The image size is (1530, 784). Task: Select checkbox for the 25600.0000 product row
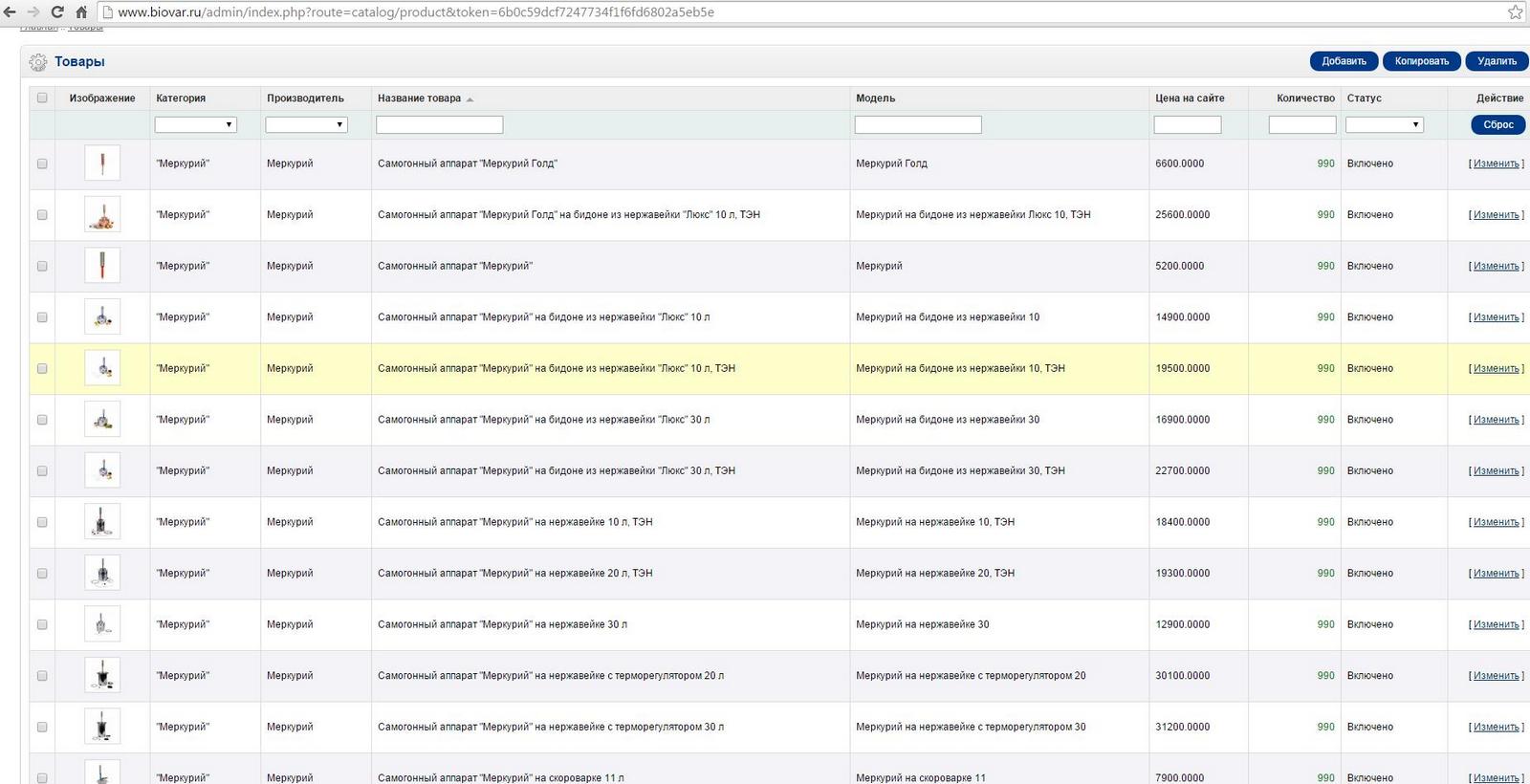tap(42, 215)
